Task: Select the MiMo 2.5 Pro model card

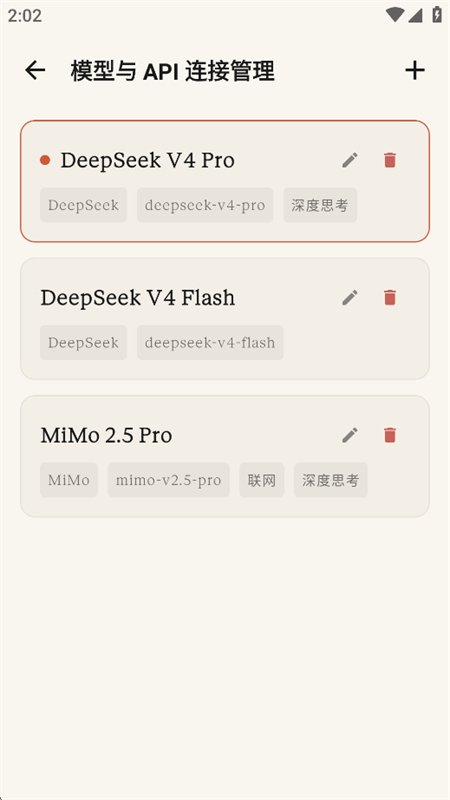Action: pos(225,457)
